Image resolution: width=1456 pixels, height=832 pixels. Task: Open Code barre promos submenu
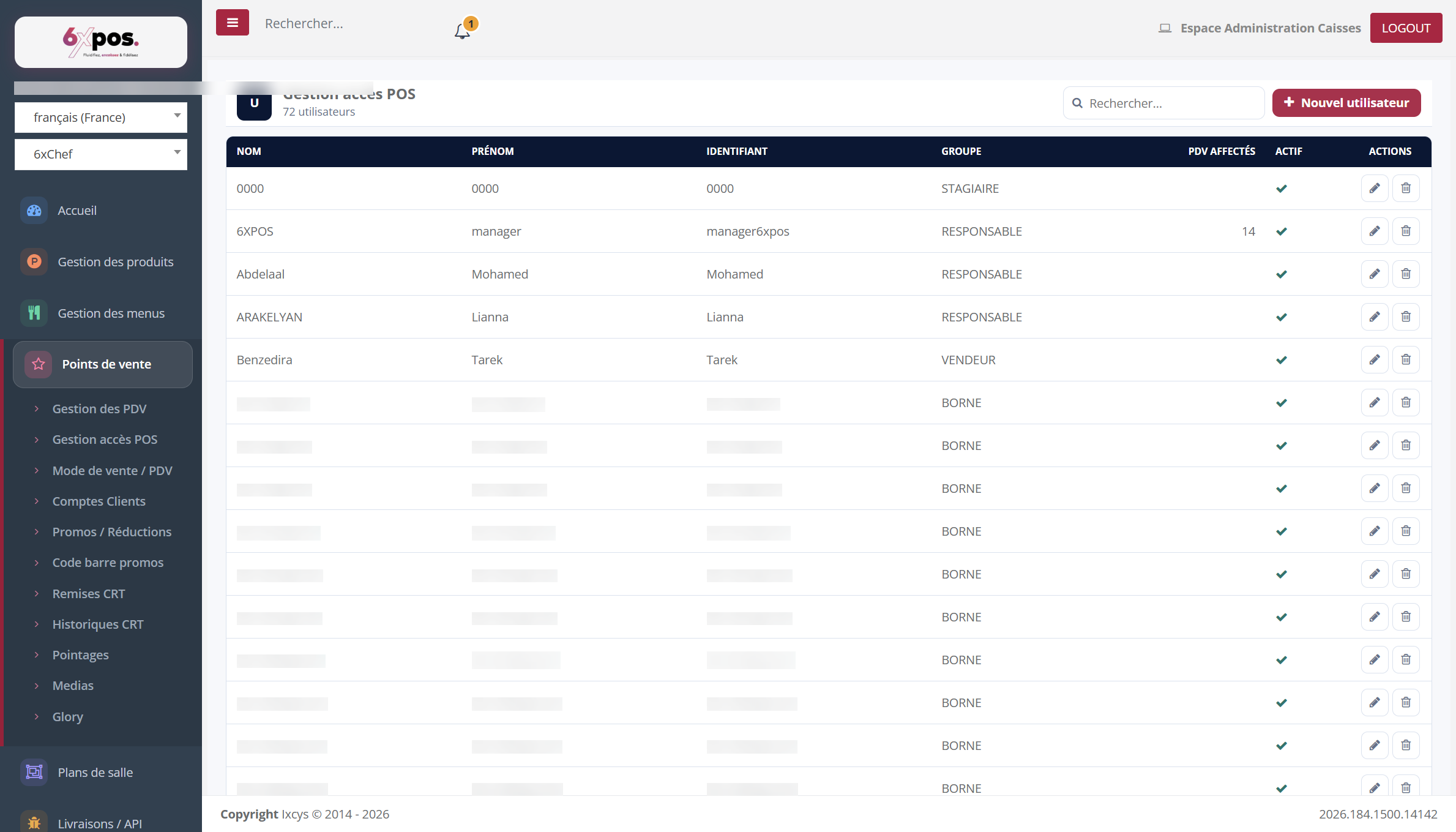[108, 563]
